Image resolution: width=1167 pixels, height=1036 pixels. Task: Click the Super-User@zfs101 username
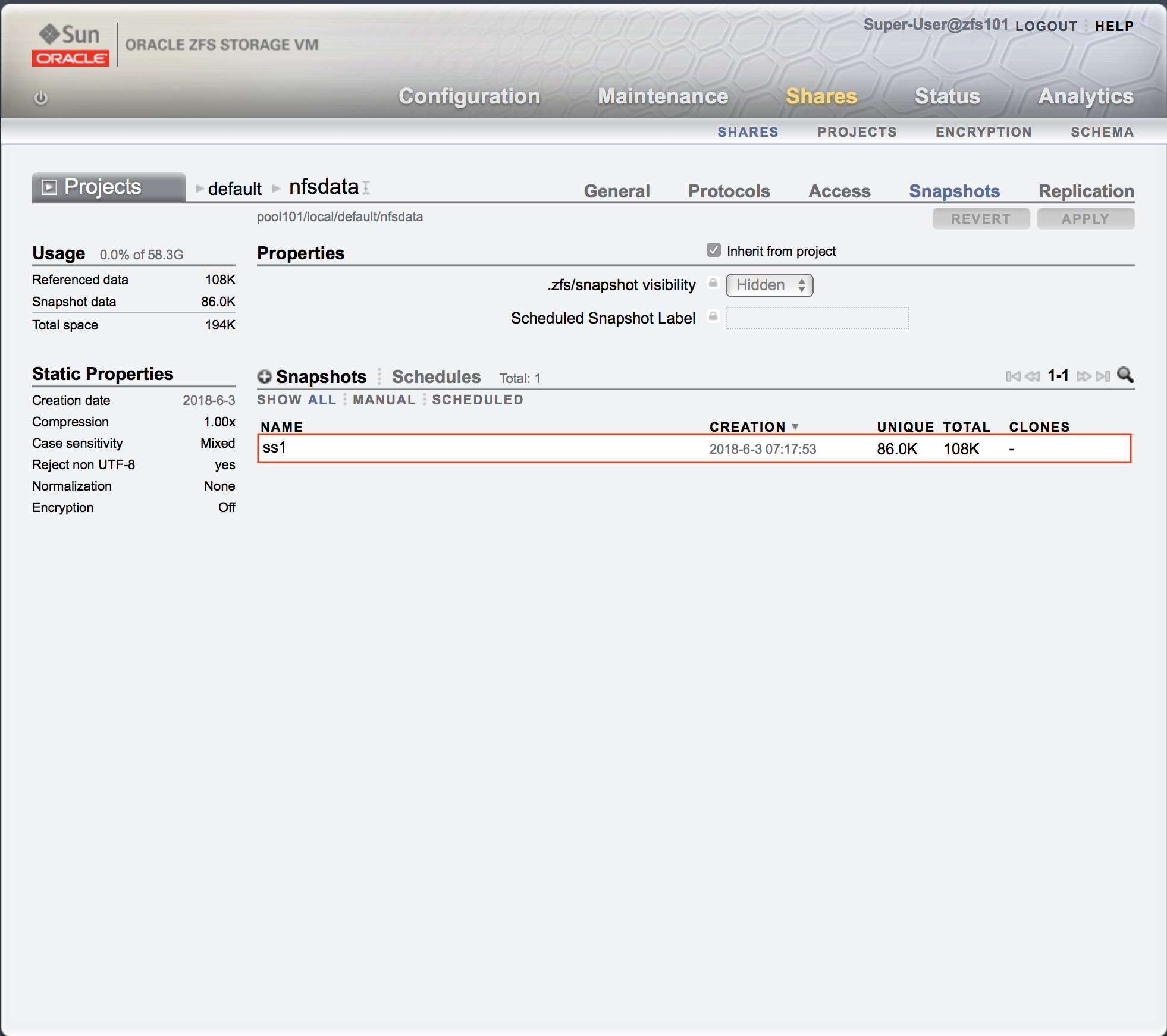(936, 24)
